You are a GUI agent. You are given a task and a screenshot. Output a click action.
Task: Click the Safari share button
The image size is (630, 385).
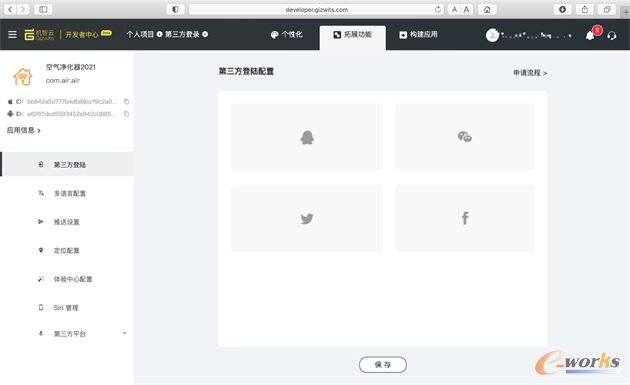(x=585, y=9)
